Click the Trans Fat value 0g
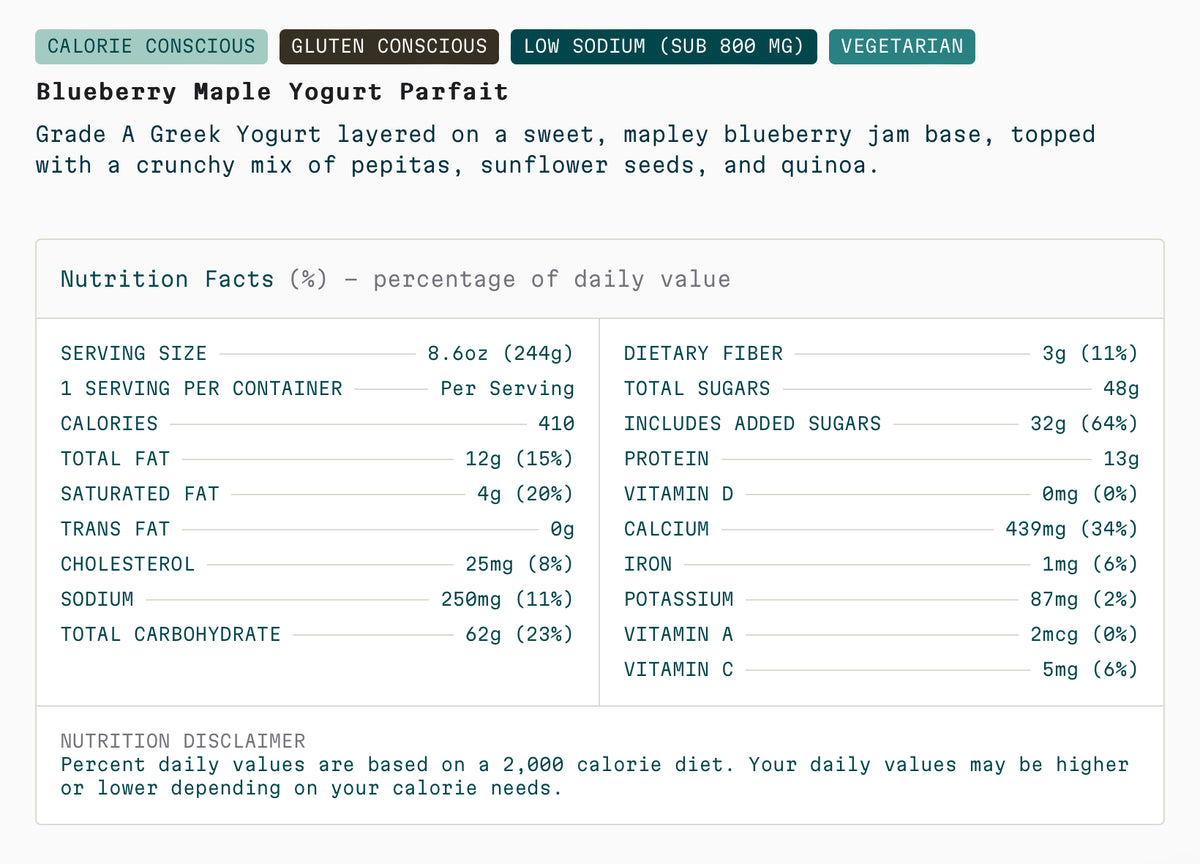Screen dimensions: 1200x864 563,528
